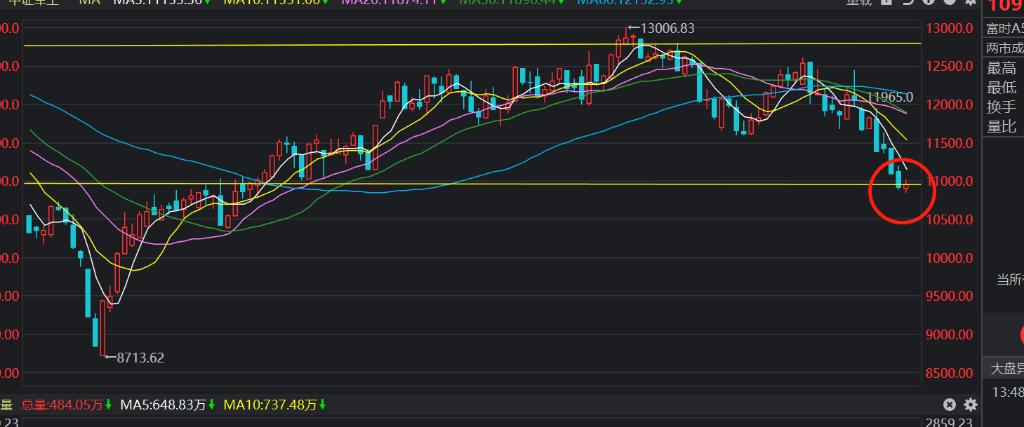Open the 两市成交 tab in side panel

click(1003, 48)
